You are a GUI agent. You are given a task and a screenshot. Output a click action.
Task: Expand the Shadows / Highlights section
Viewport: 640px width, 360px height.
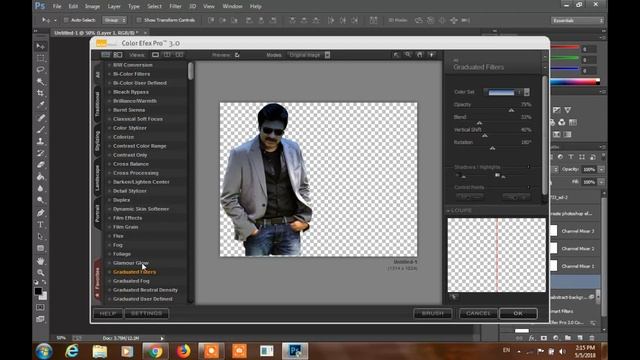[529, 167]
